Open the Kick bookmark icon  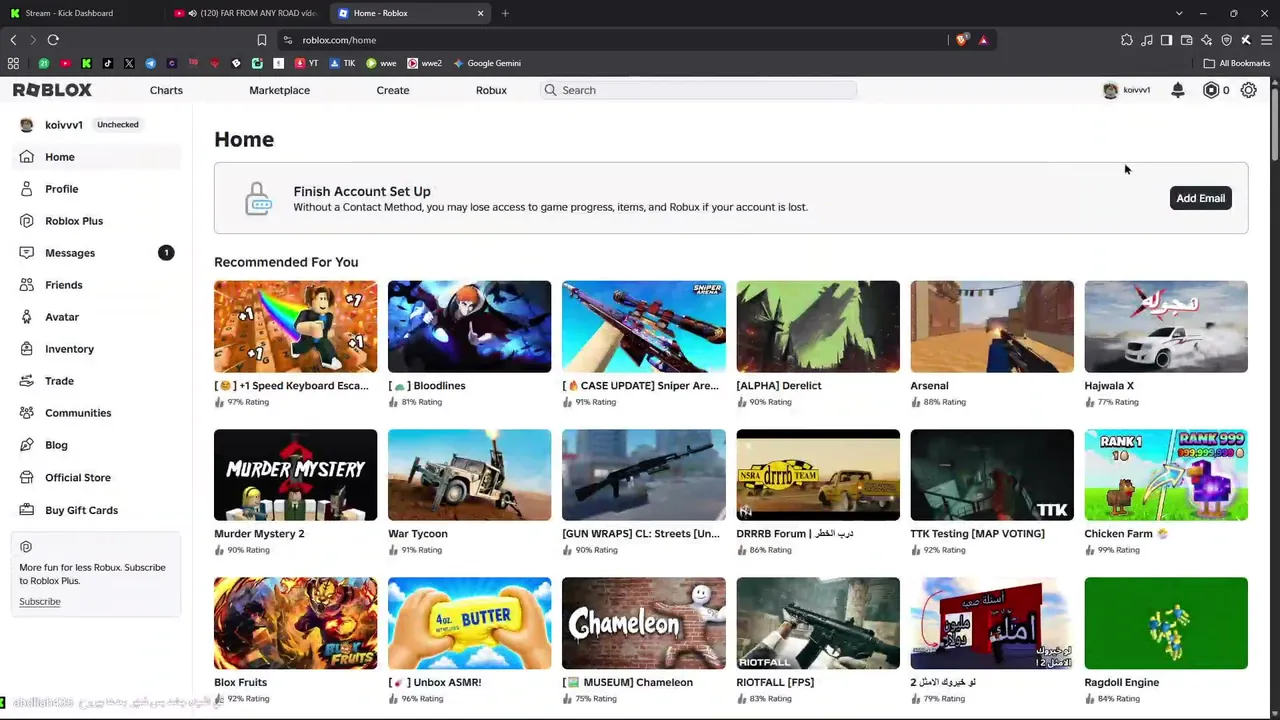86,63
